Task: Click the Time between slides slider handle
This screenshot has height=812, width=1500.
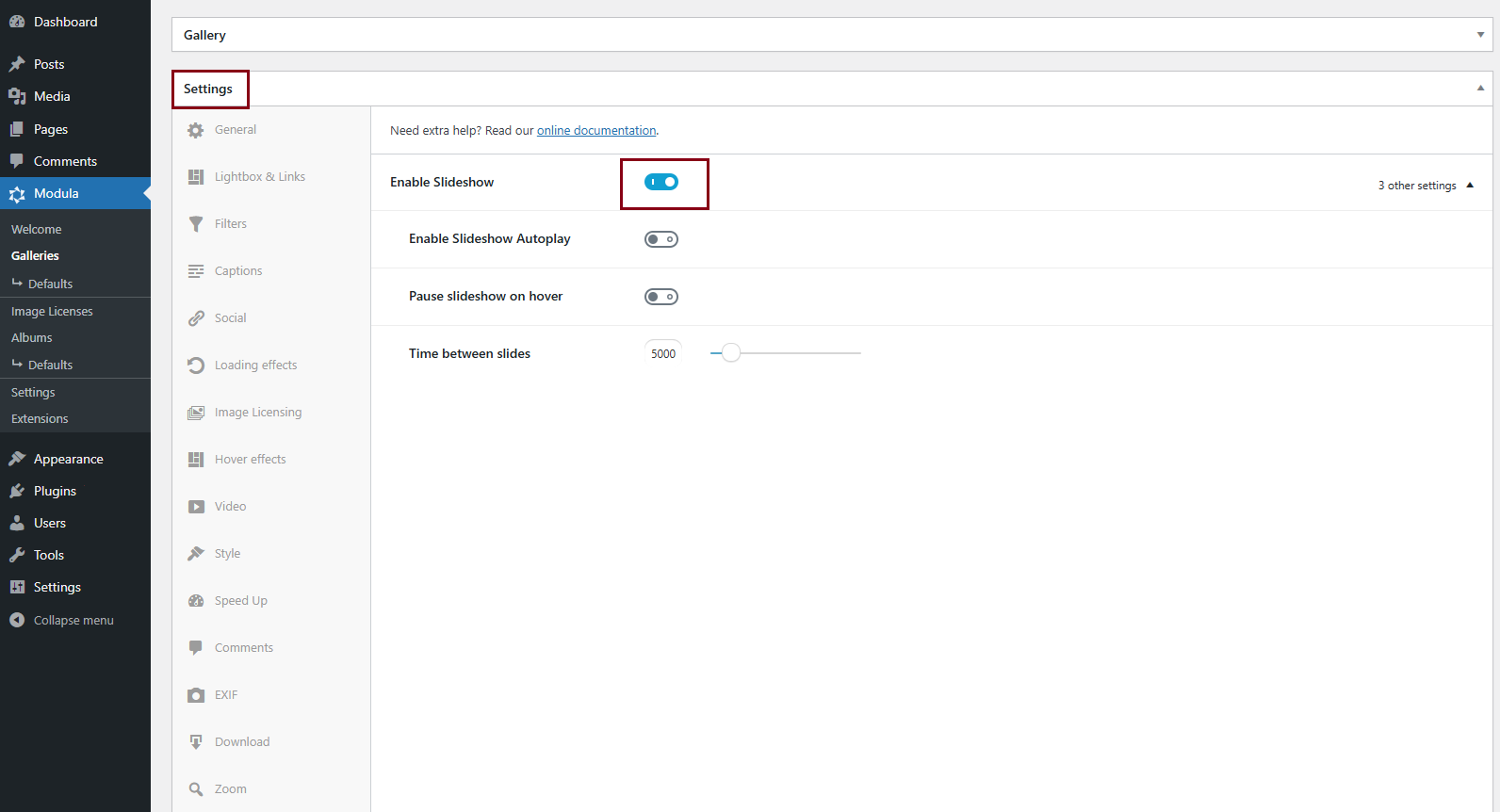Action: (x=731, y=353)
